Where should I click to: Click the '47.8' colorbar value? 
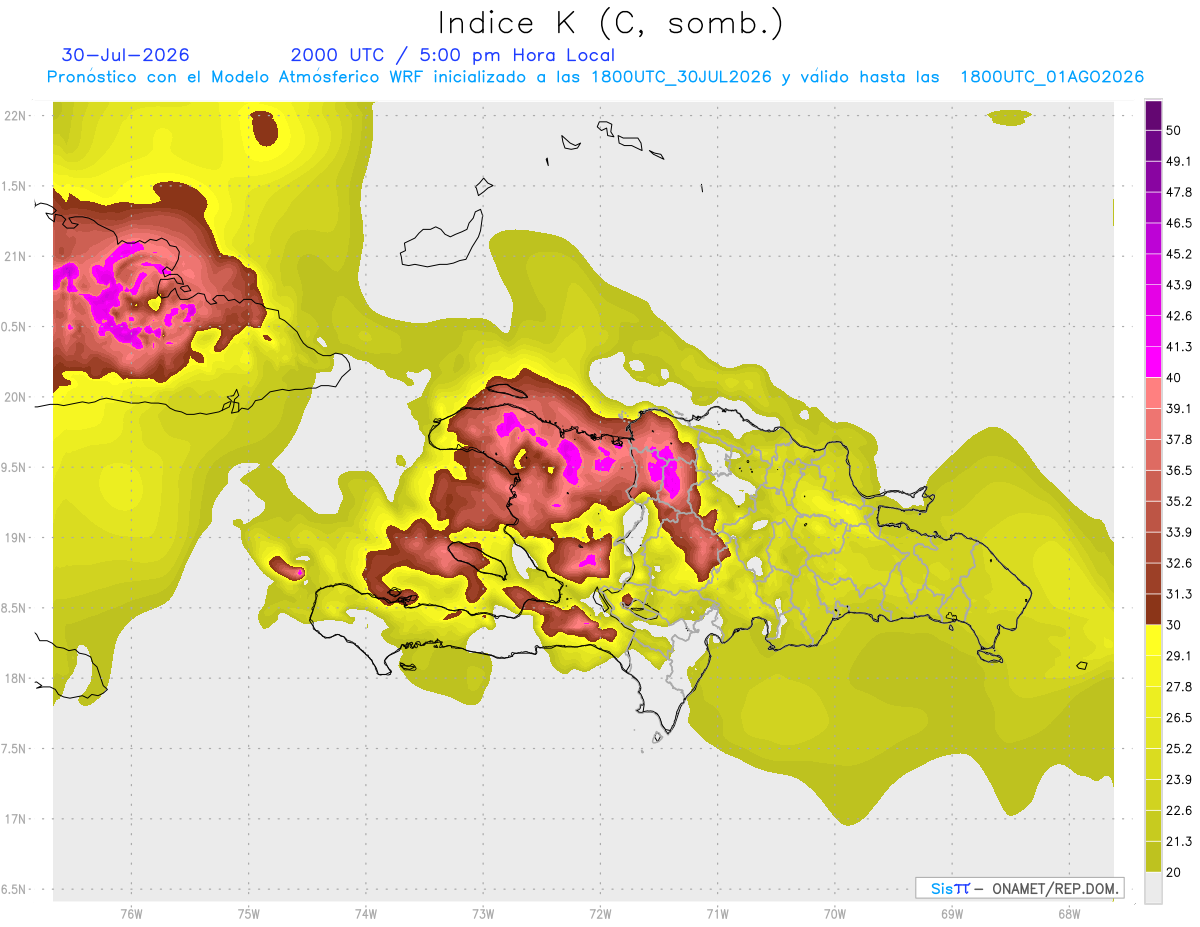click(x=1179, y=192)
